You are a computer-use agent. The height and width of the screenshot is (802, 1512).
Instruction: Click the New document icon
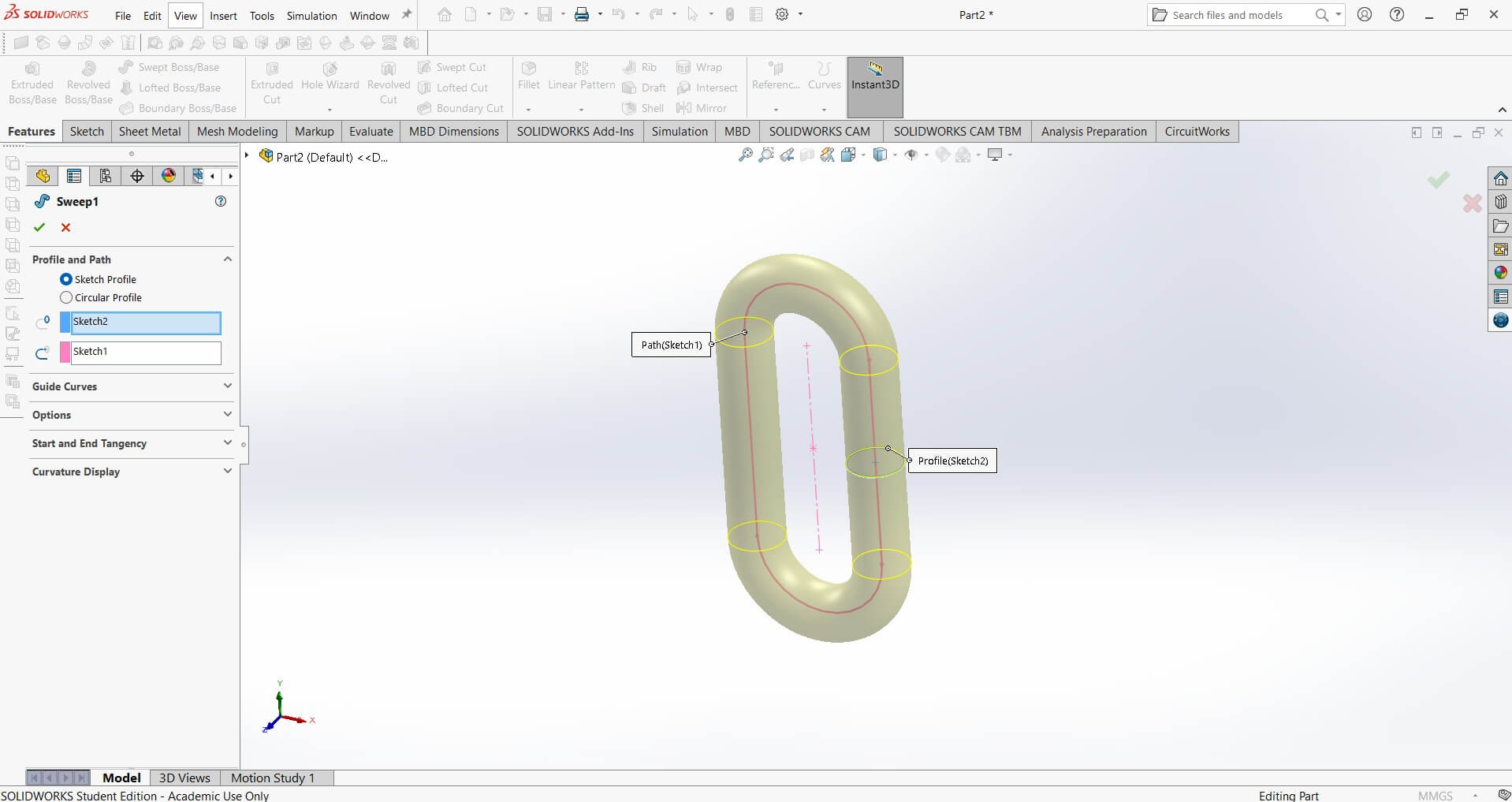click(x=471, y=14)
